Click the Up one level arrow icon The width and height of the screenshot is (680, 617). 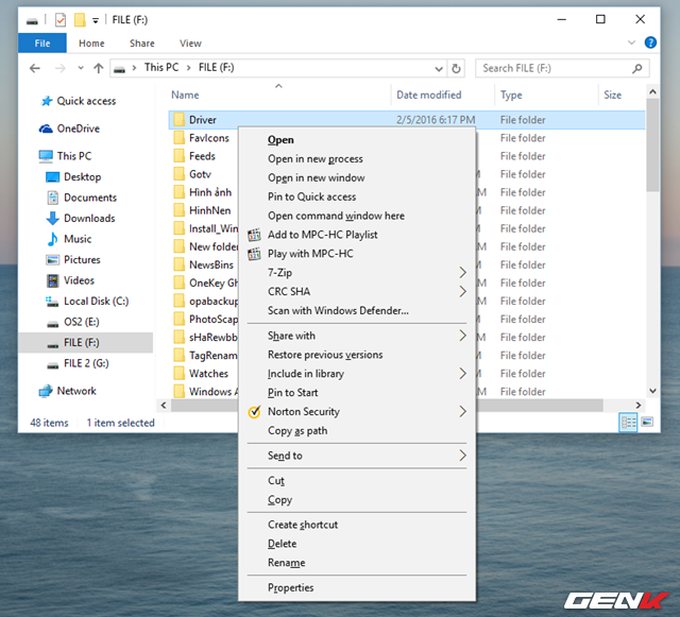coord(98,68)
